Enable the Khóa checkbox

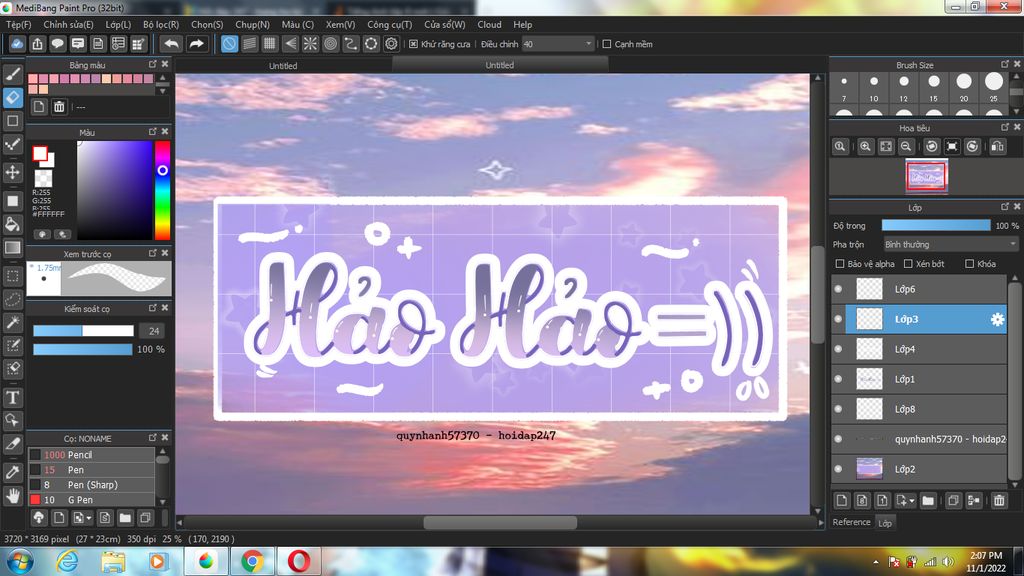(x=969, y=264)
